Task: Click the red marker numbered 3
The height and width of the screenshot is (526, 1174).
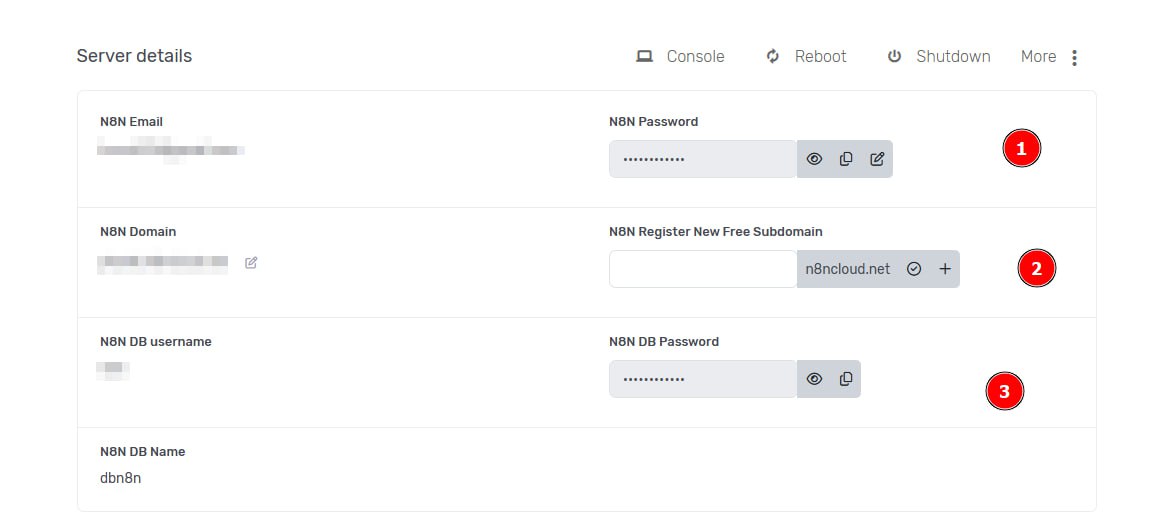Action: click(1005, 392)
